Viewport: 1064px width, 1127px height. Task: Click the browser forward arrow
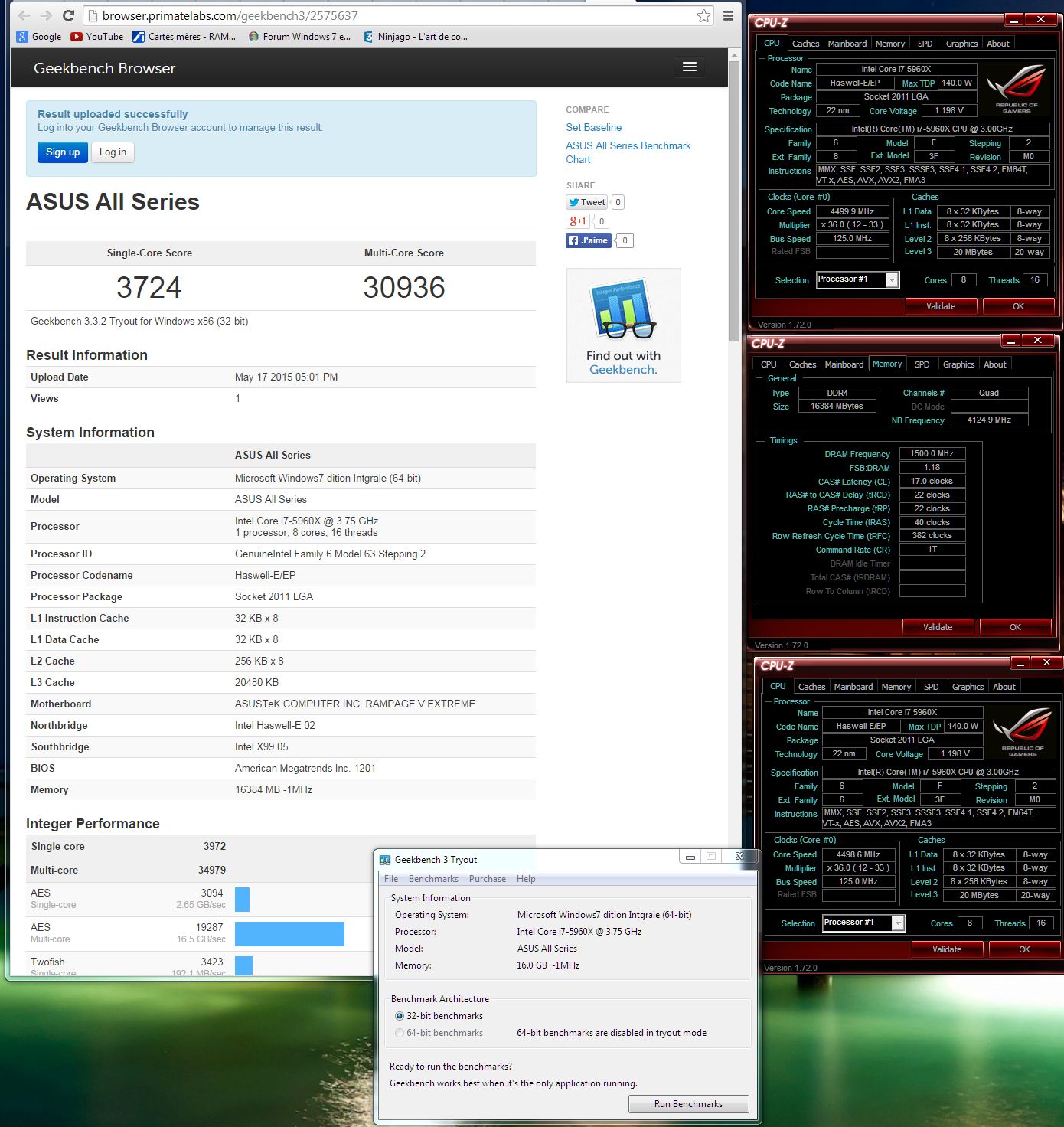pos(46,15)
